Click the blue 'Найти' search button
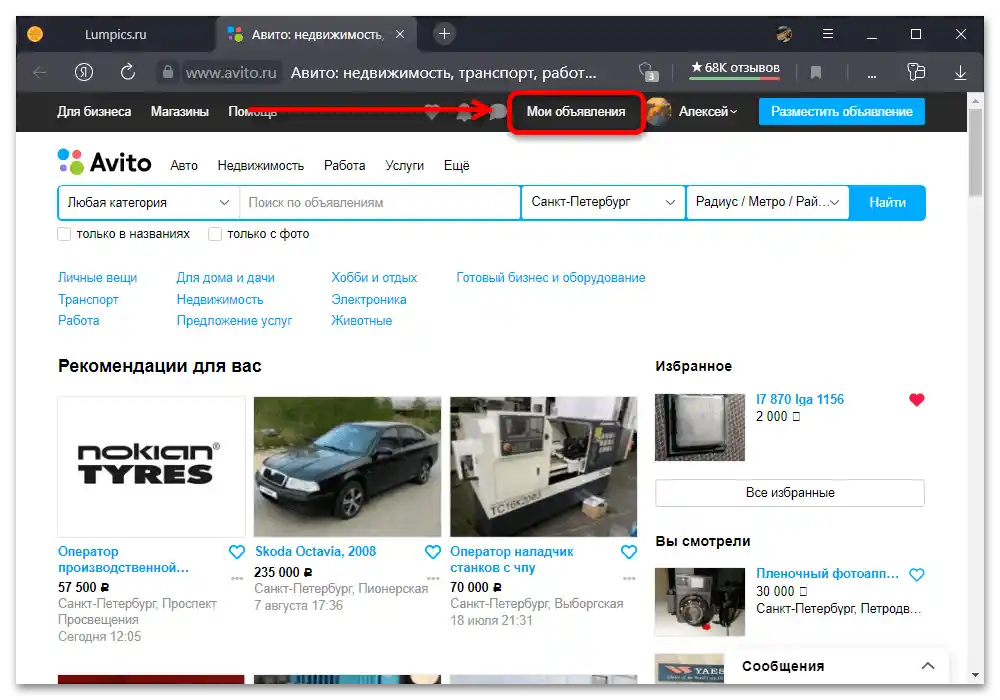The width and height of the screenshot is (1000, 700). click(887, 203)
